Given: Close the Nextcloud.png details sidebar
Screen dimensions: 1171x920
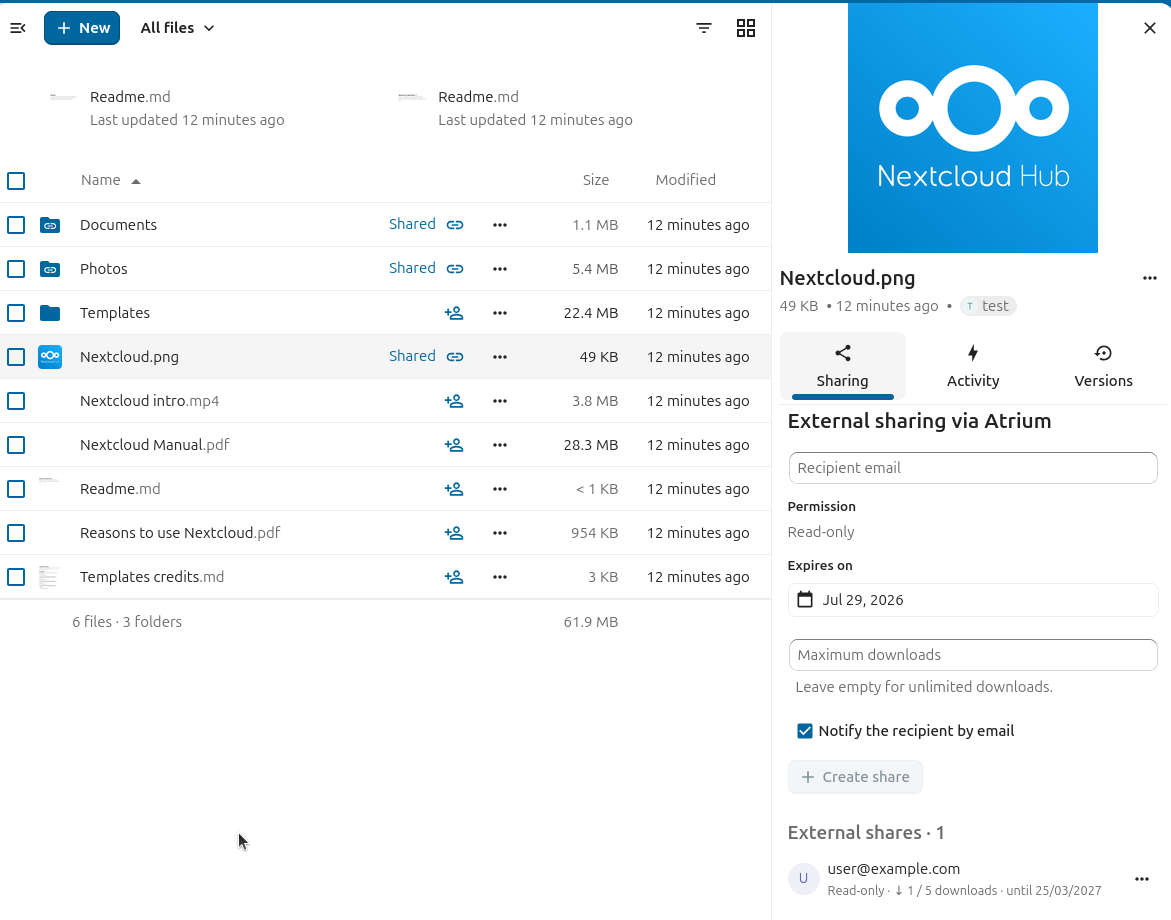Looking at the screenshot, I should 1149,28.
